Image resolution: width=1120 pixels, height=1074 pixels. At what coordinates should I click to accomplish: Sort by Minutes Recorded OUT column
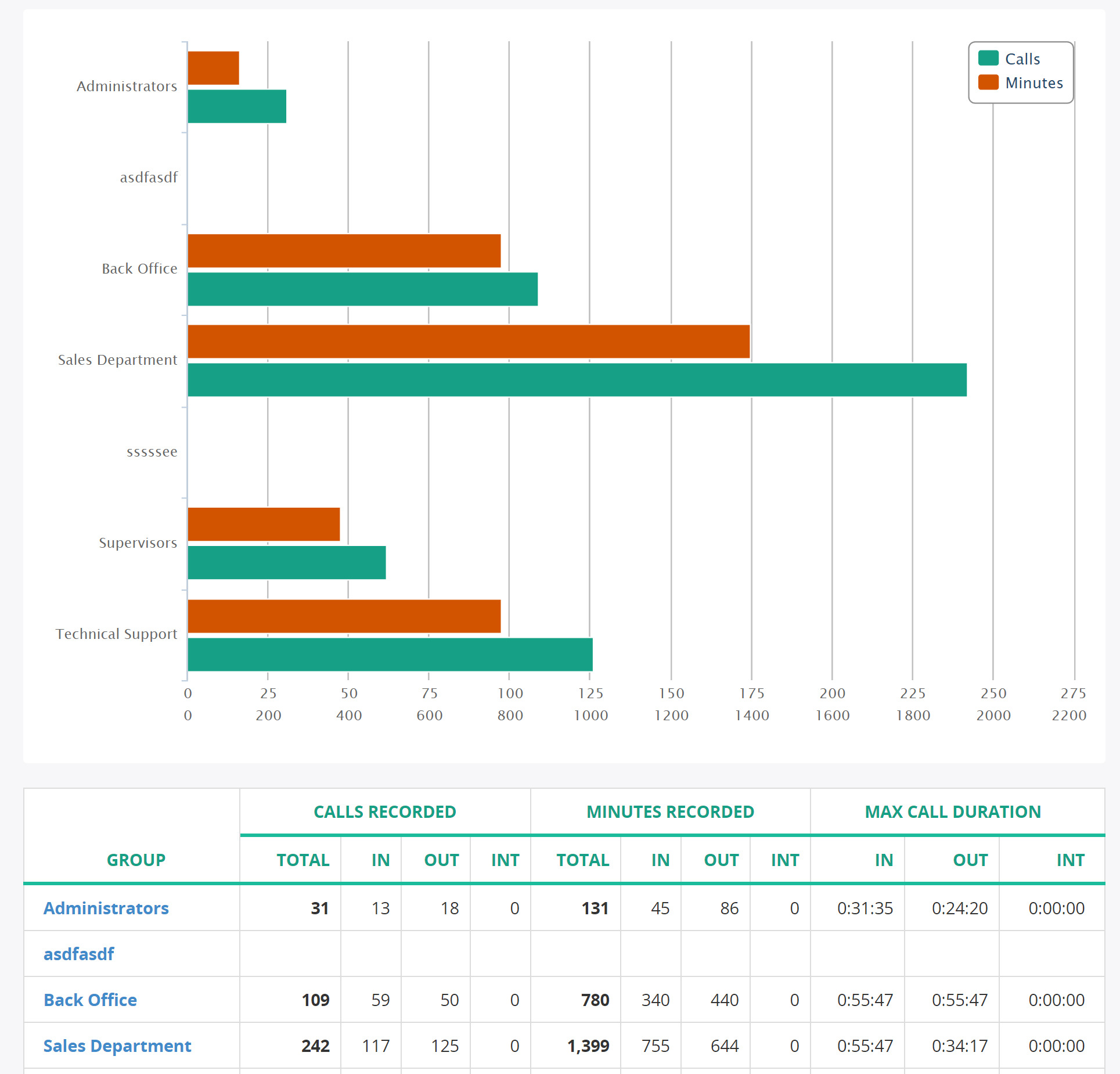(721, 860)
